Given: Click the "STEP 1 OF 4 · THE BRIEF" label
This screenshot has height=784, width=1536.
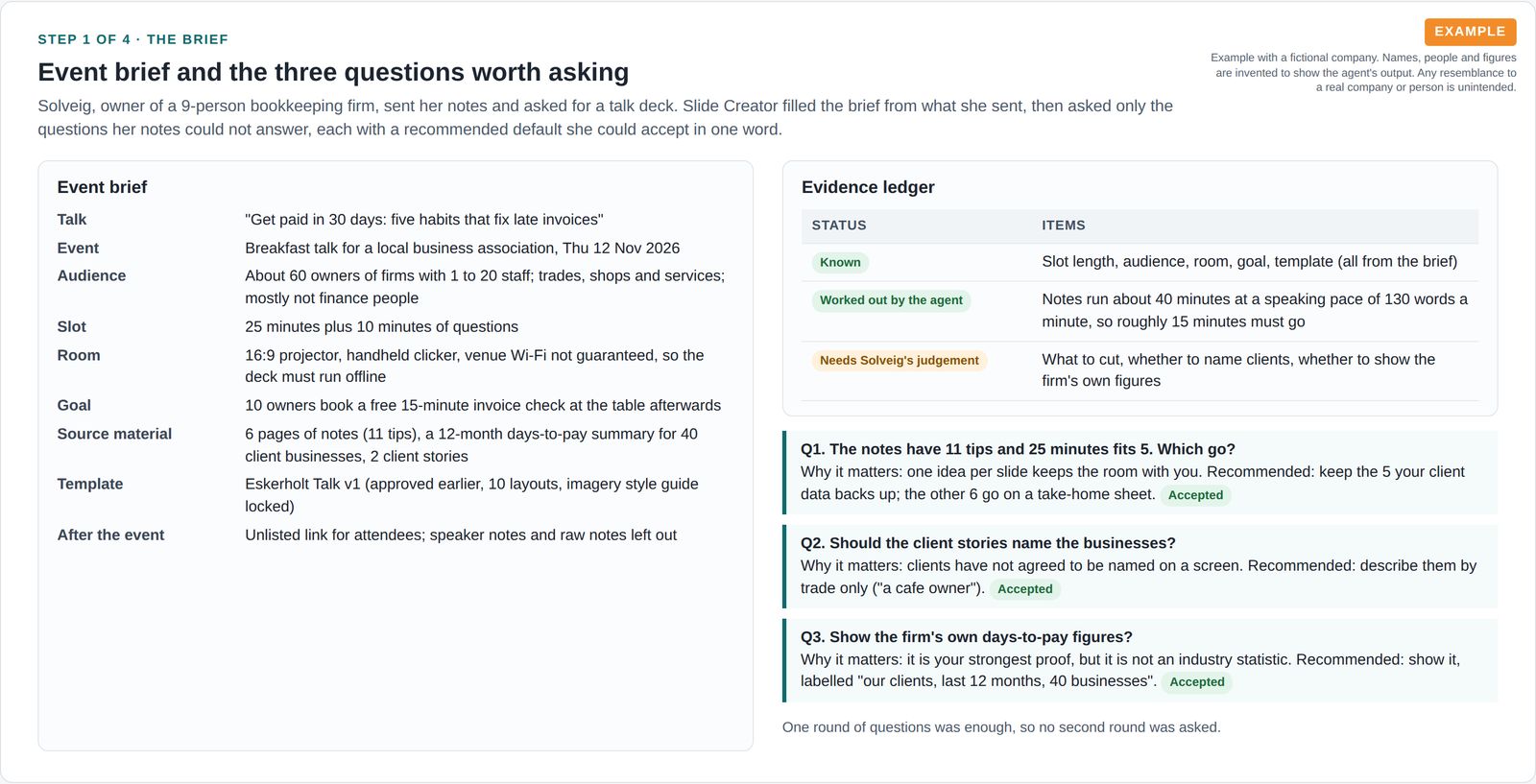Looking at the screenshot, I should 133,39.
